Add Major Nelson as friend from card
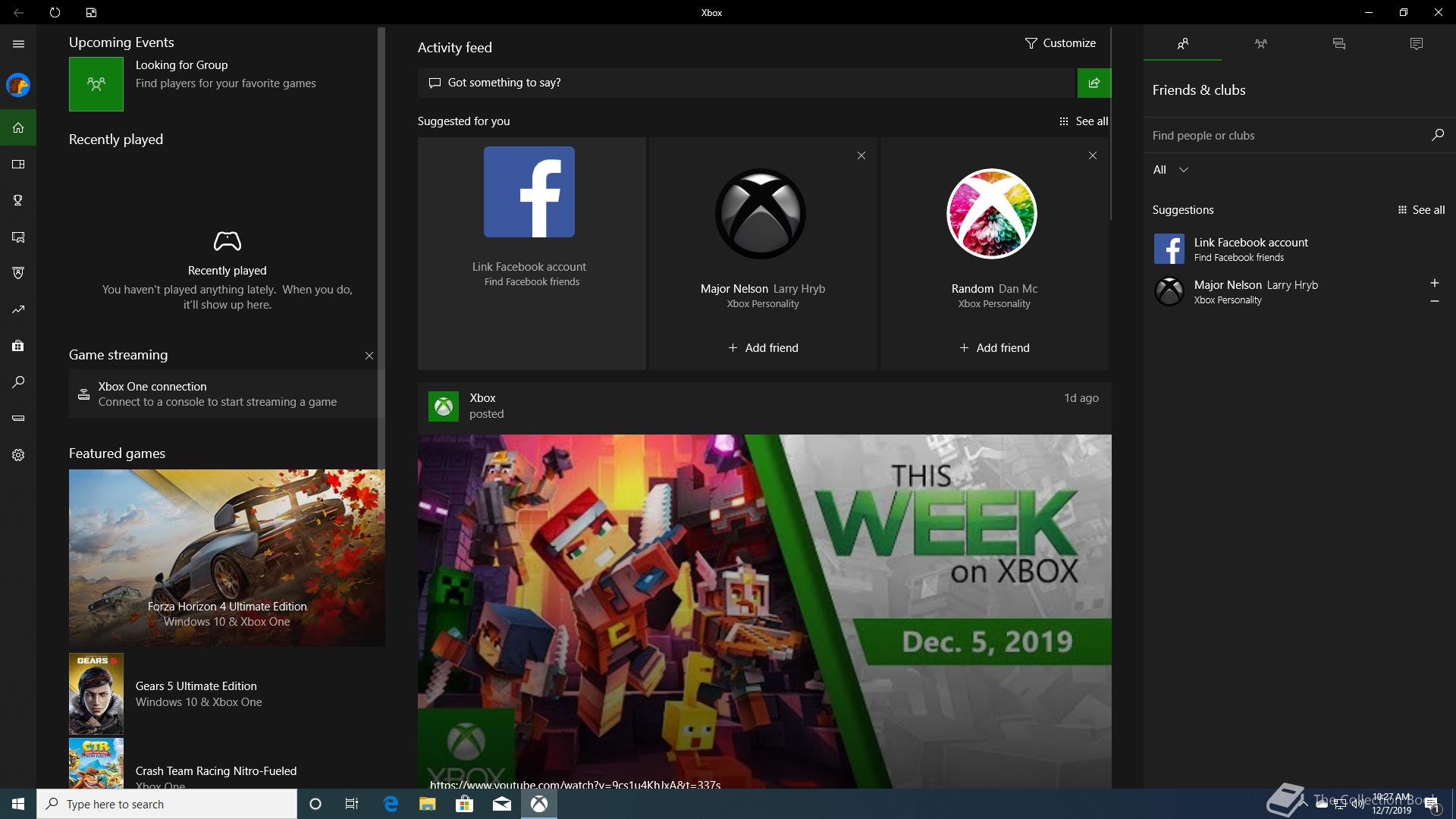1456x819 pixels. pos(763,348)
